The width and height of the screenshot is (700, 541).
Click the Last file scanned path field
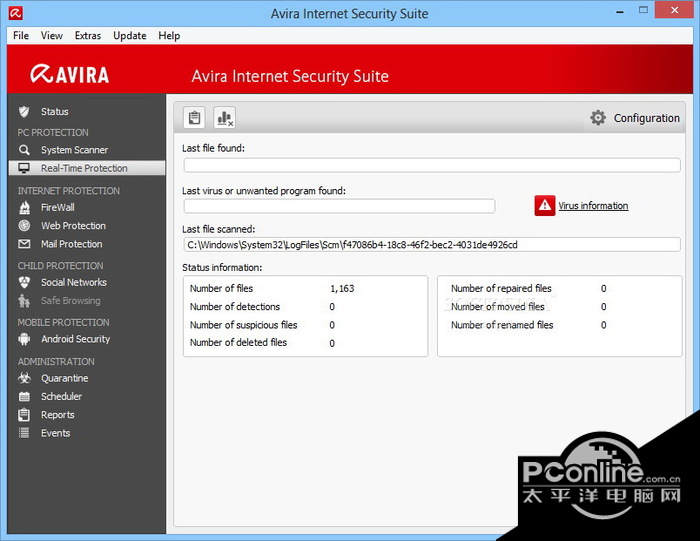(x=432, y=245)
